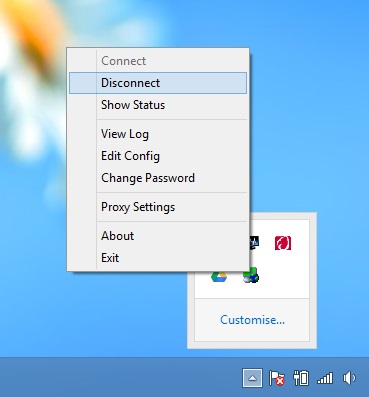Image resolution: width=369 pixels, height=397 pixels.
Task: Click Edit Config menu item
Action: (158, 156)
